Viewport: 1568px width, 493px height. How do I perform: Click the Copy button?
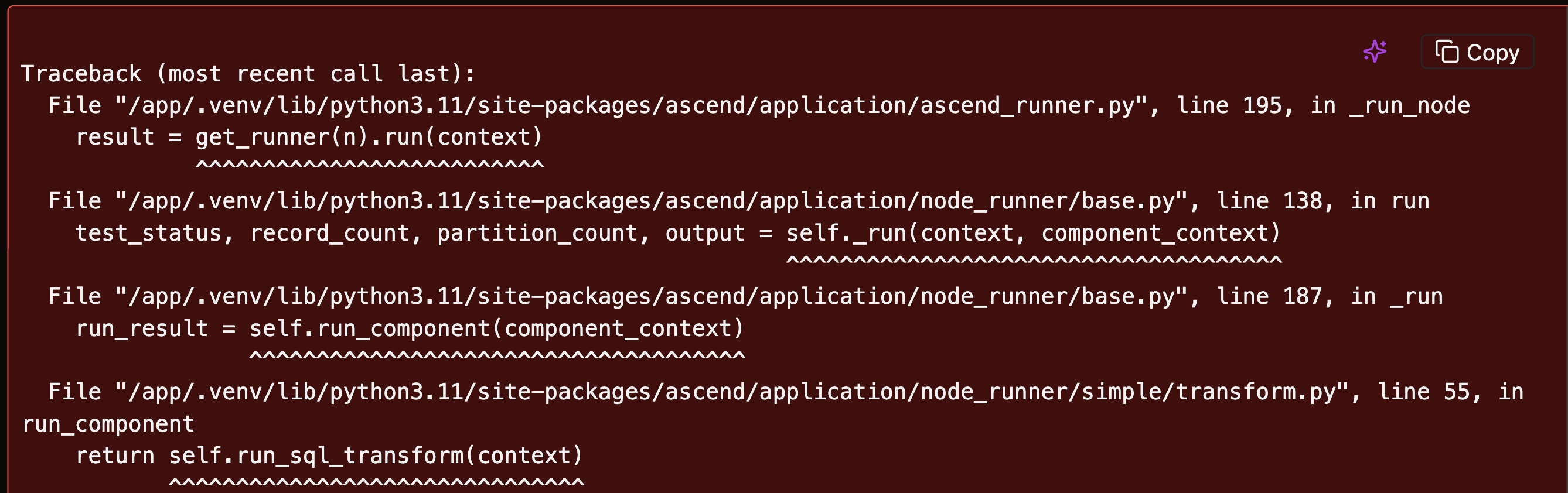[1477, 52]
